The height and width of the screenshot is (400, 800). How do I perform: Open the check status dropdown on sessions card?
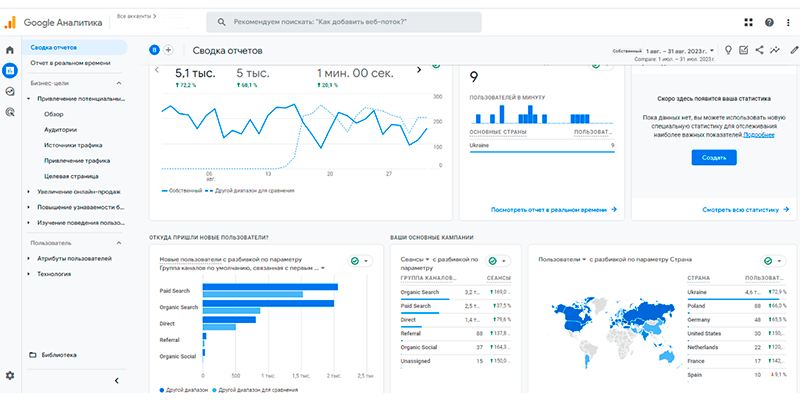click(x=497, y=261)
